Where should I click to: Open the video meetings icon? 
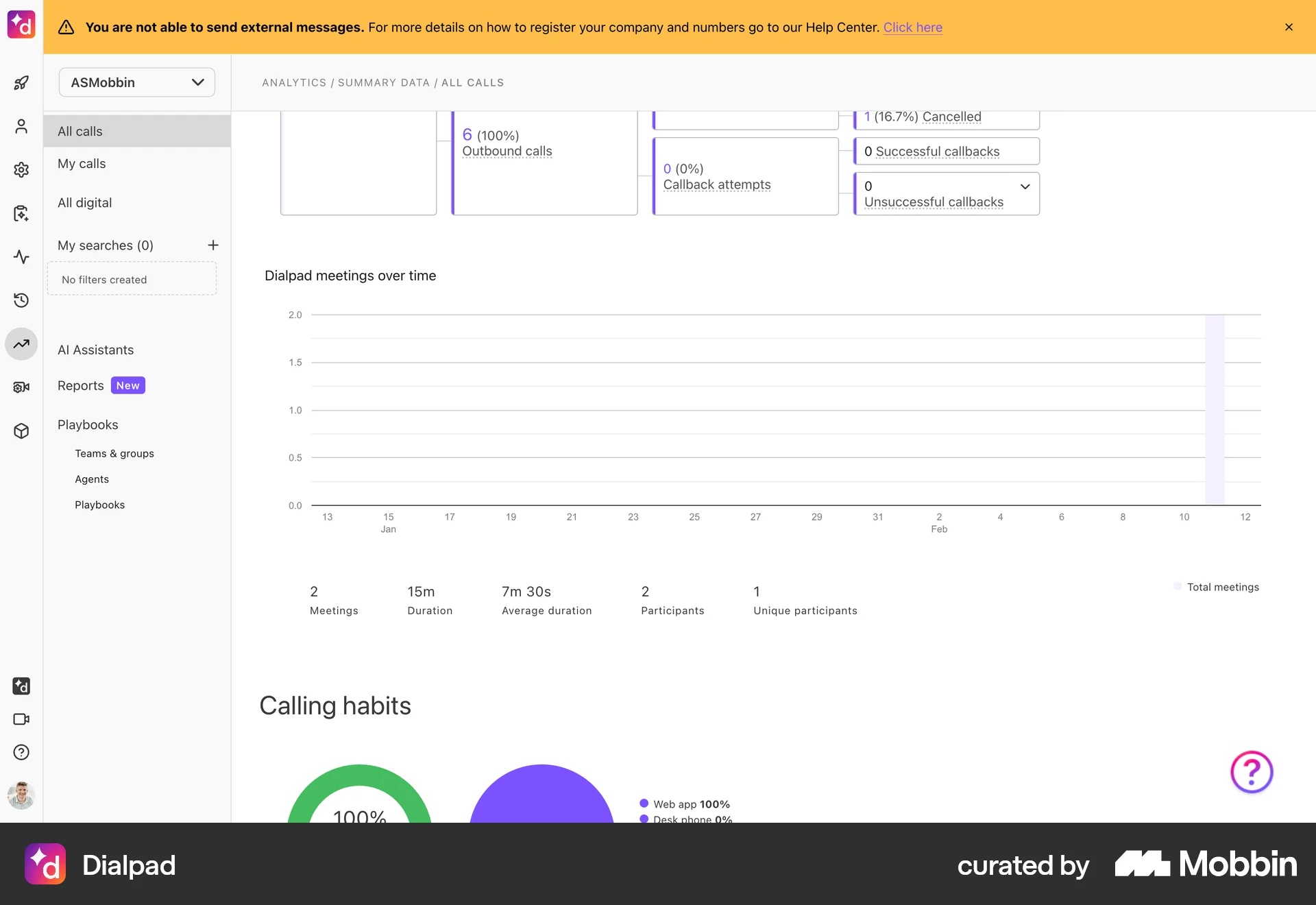point(21,719)
